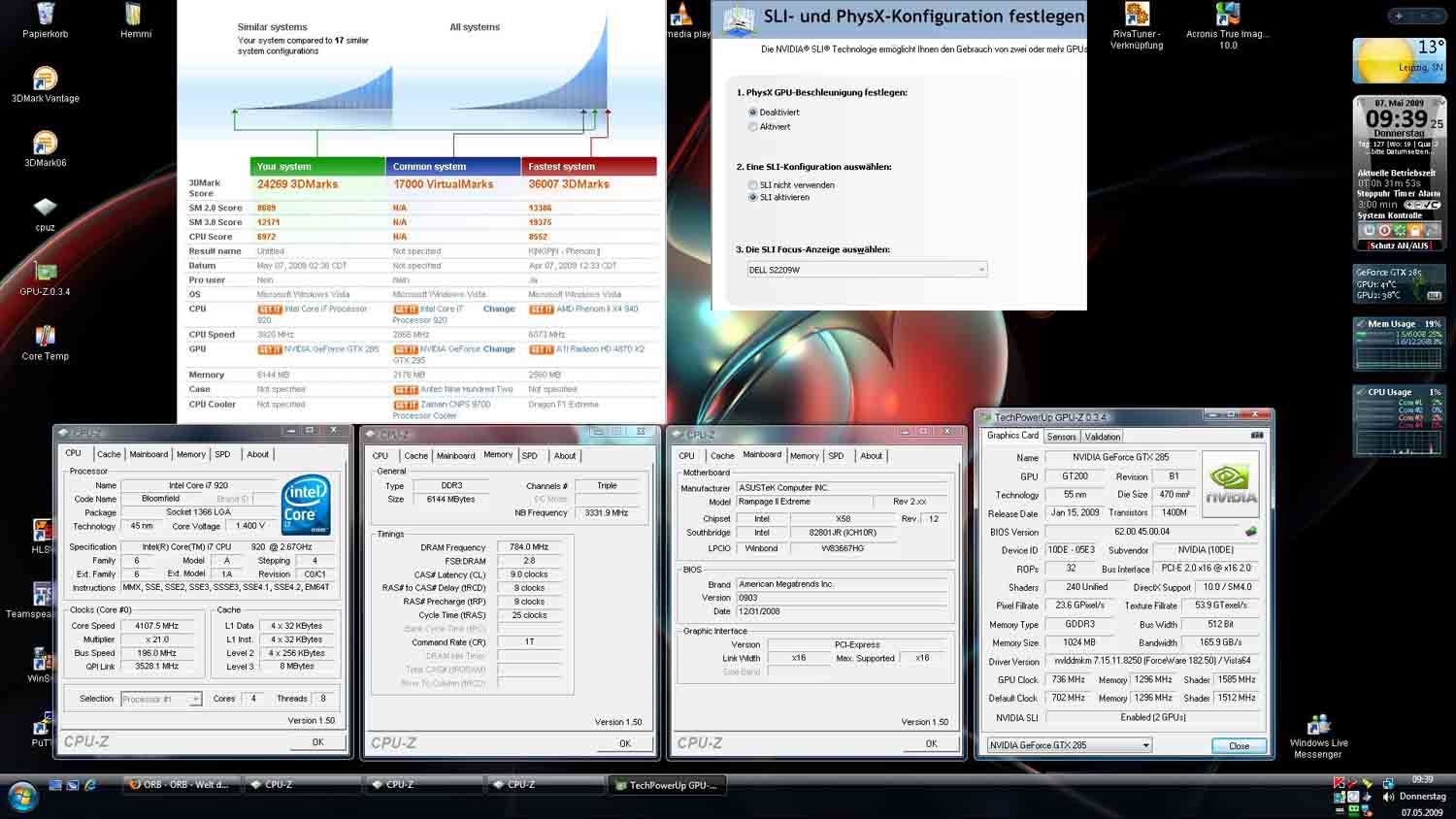The width and height of the screenshot is (1456, 819).
Task: Select the Graphics Card tab in GPU-Z
Action: pyautogui.click(x=1012, y=436)
